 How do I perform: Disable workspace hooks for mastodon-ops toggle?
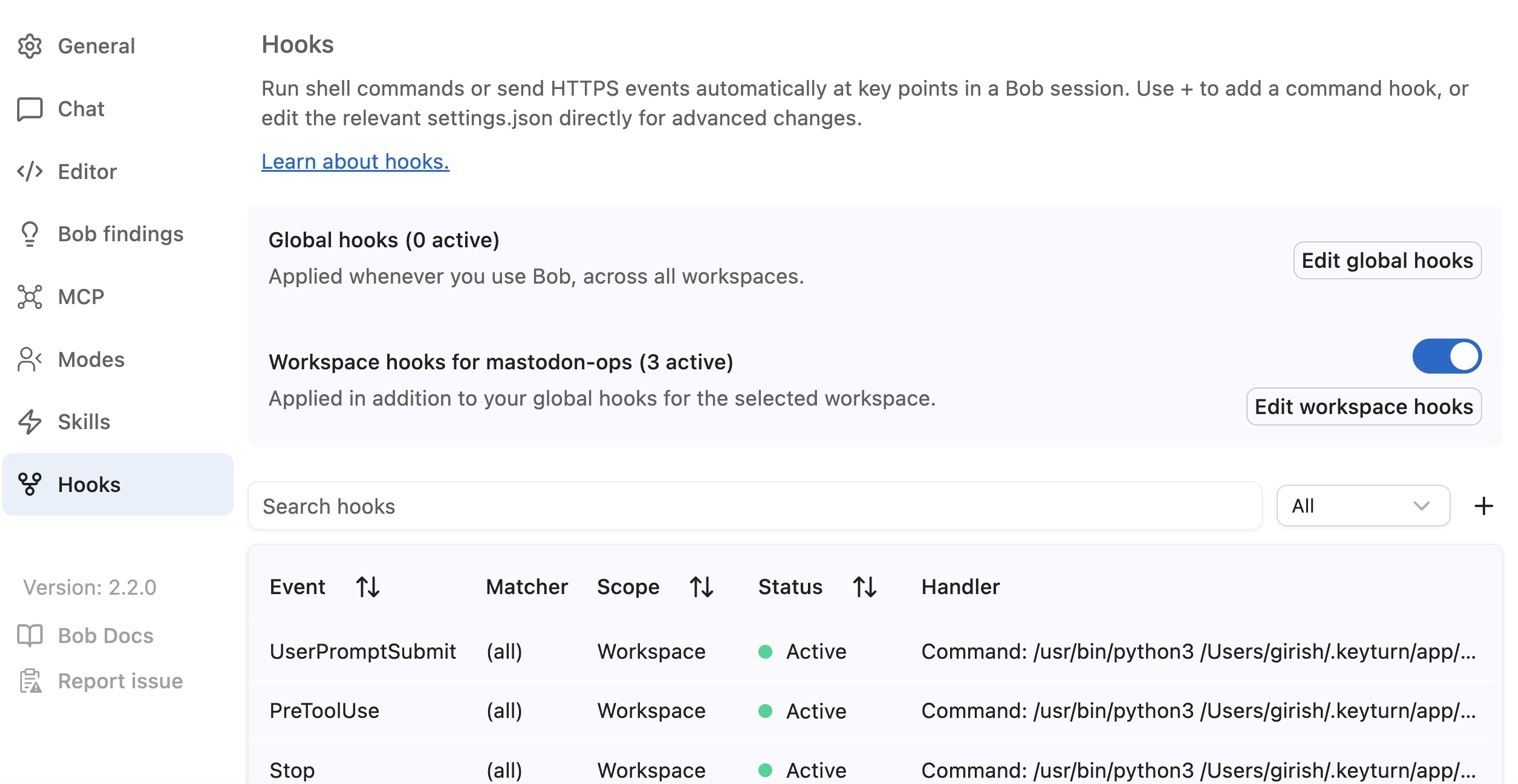(1447, 356)
